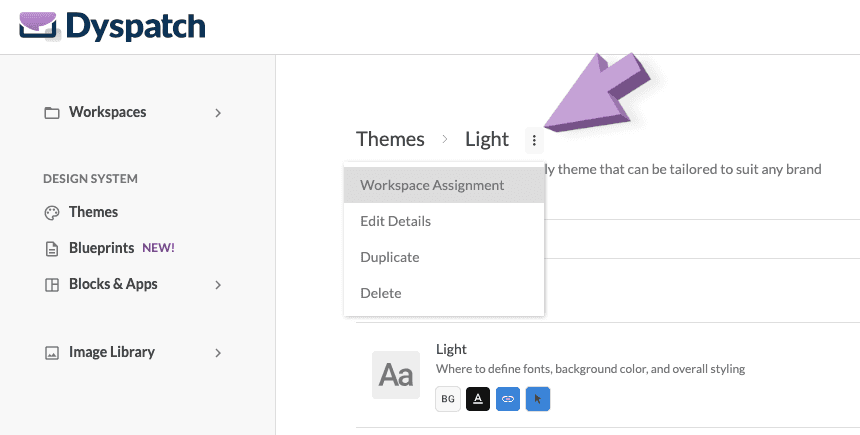Click the Light section heading
This screenshot has width=860, height=435.
(451, 349)
